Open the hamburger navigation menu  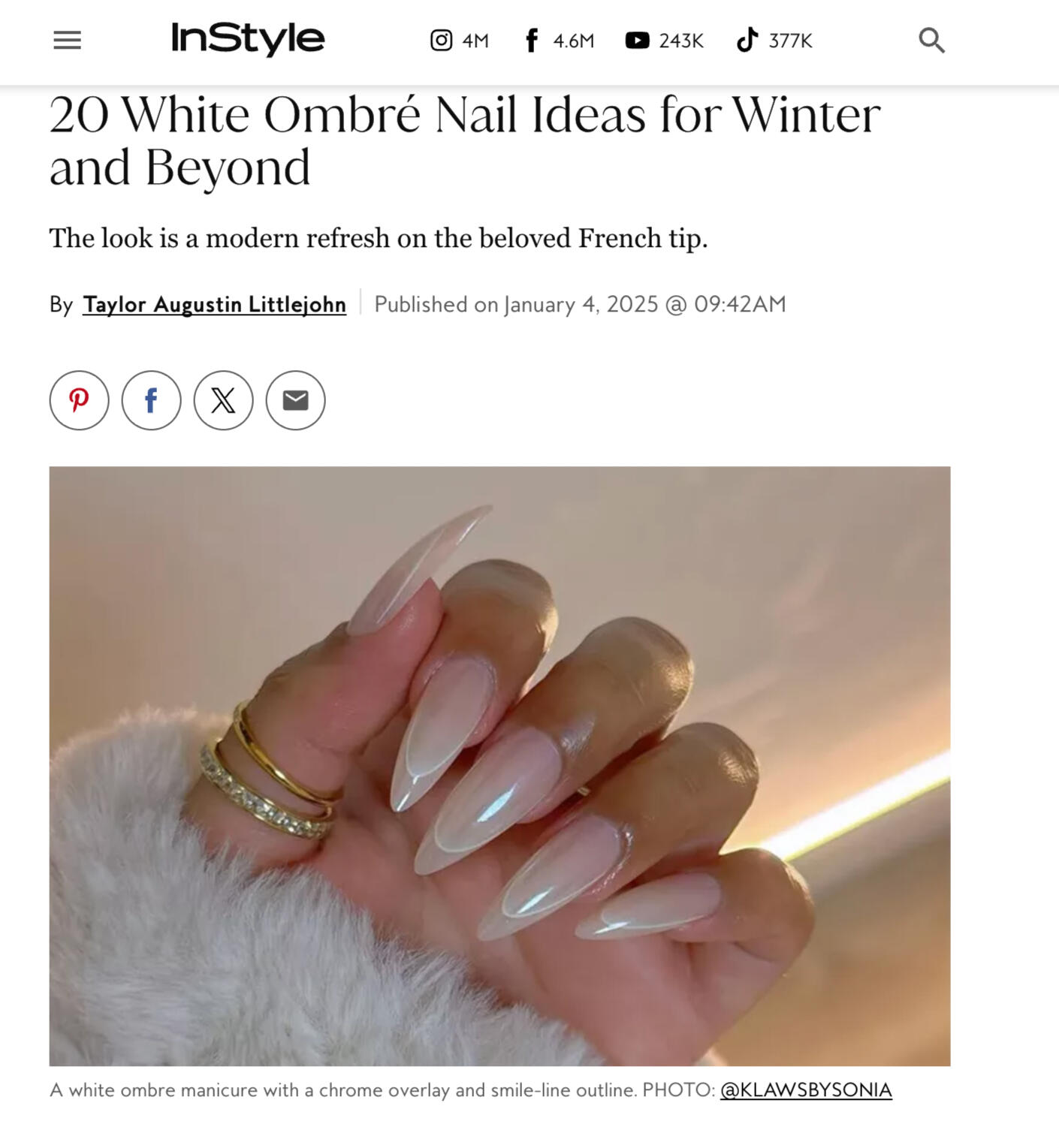pyautogui.click(x=67, y=40)
